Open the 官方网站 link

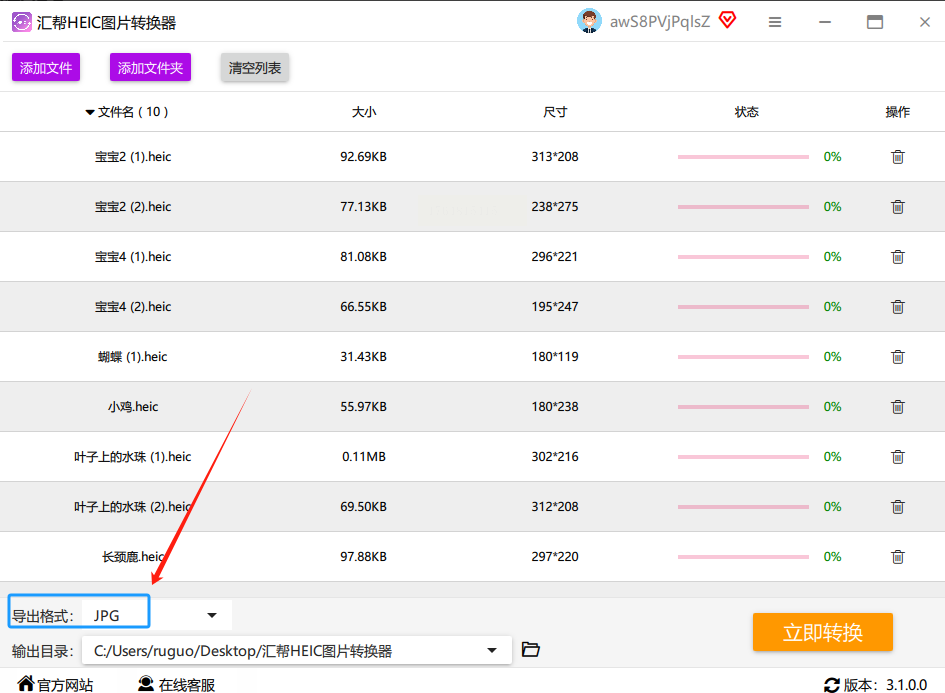[56, 685]
